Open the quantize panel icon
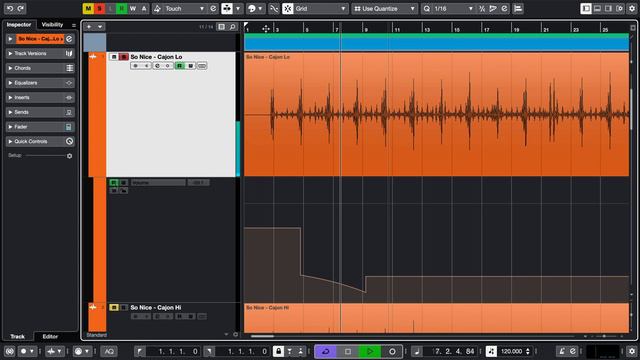This screenshot has height=360, width=640. tap(518, 9)
